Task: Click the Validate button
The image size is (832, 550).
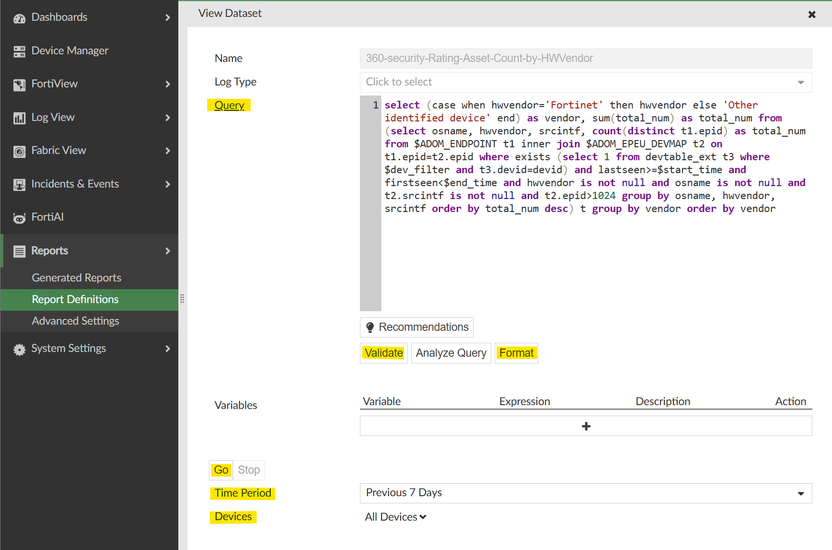Action: [384, 353]
